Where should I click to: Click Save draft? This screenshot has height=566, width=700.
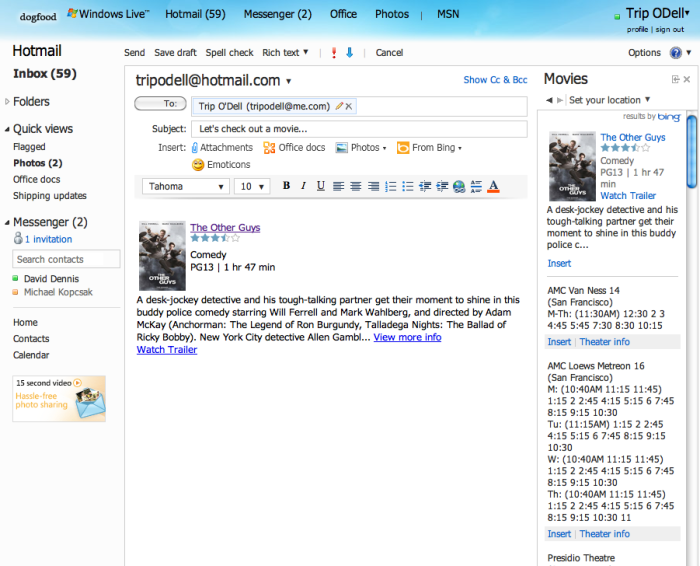coord(175,53)
